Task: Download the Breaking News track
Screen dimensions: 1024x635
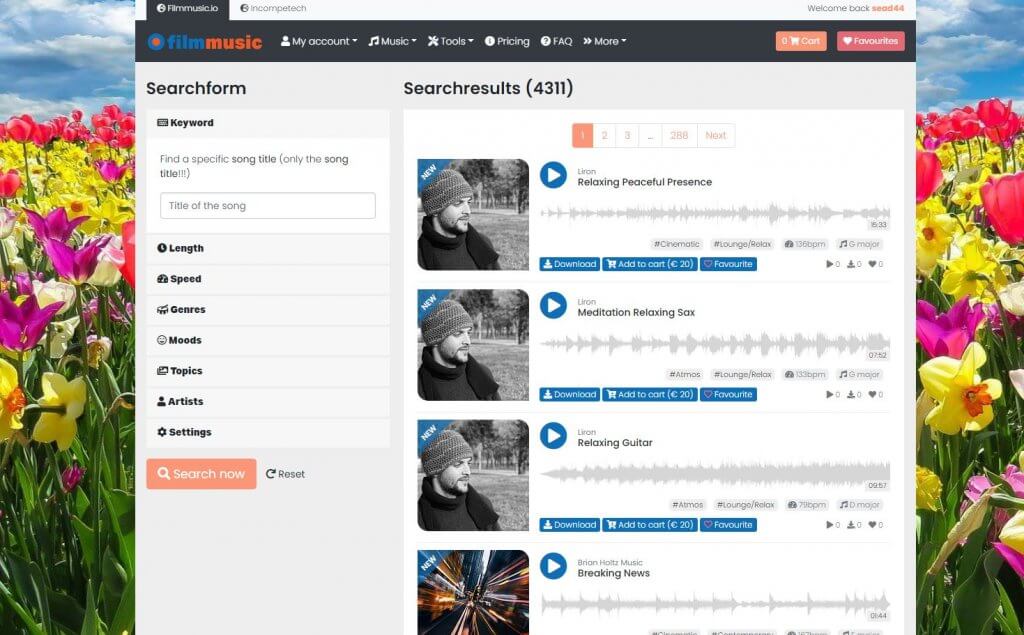Action: (x=567, y=634)
